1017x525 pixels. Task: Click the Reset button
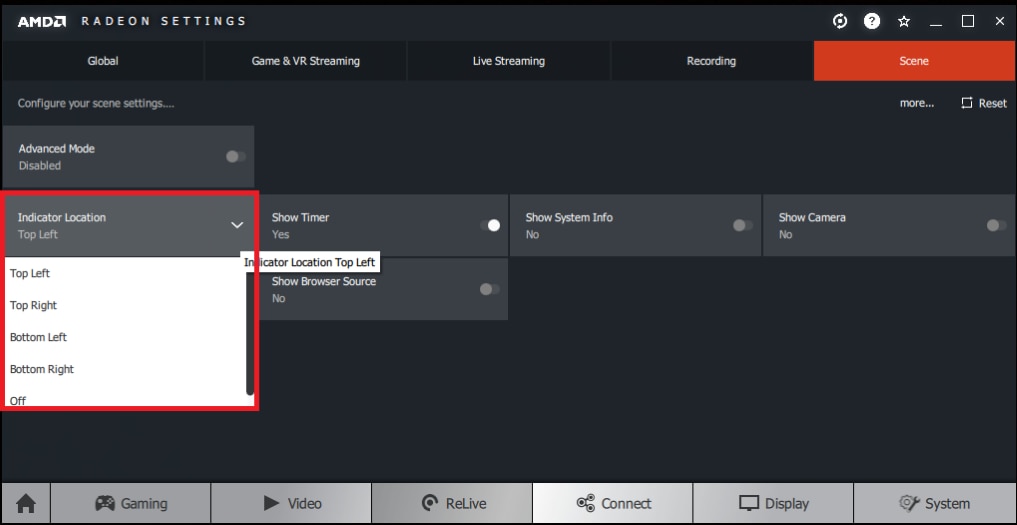pos(984,103)
